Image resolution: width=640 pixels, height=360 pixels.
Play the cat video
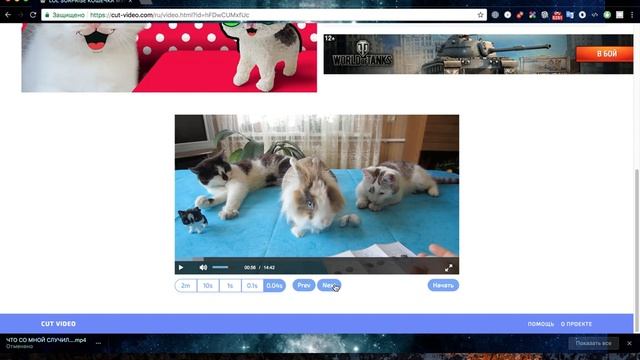(x=181, y=268)
